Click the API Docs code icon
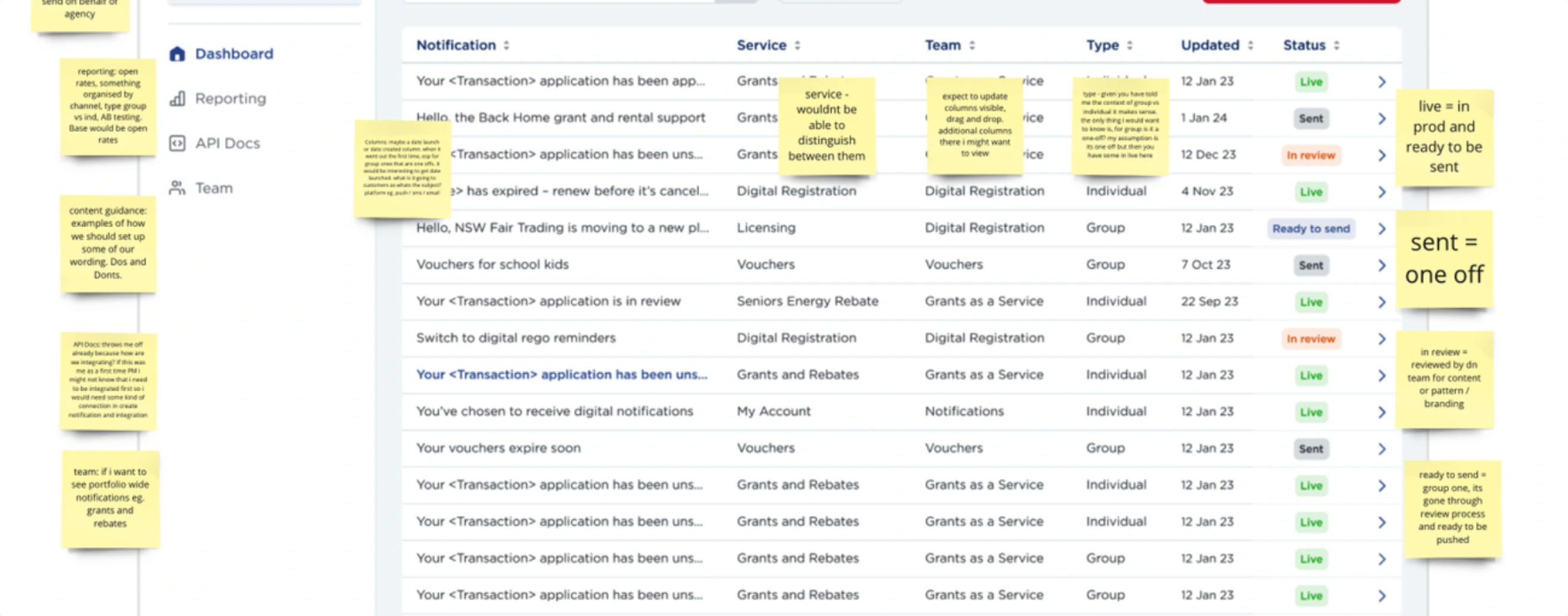Screen dimensions: 1568x616 (x=177, y=143)
